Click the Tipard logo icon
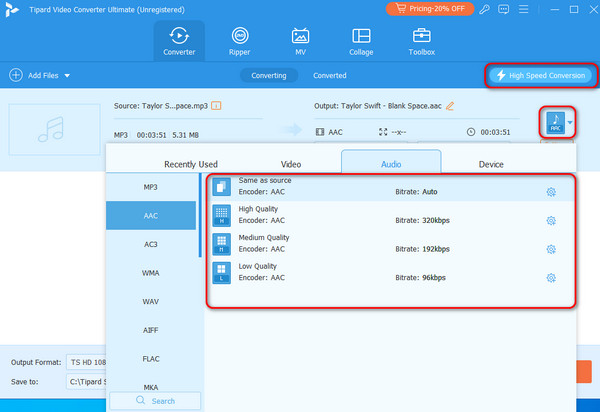This screenshot has height=412, width=600. click(x=11, y=9)
